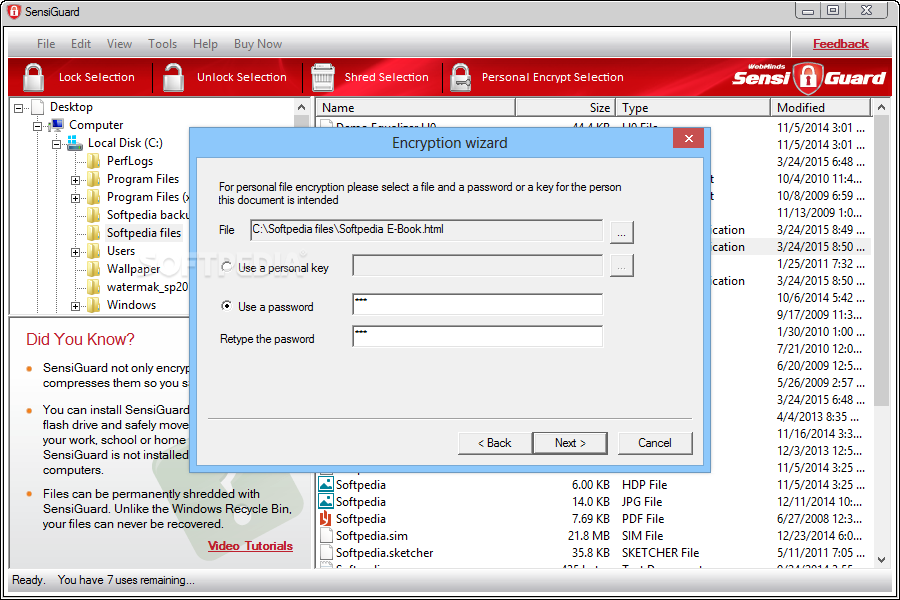Screen dimensions: 900x600
Task: Click the PDF icon of the Softpedia PDF file
Action: [325, 518]
